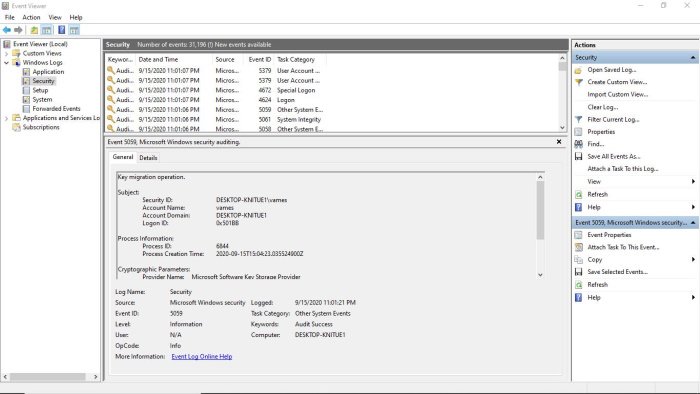Click the event description scrollbar thumb
The width and height of the screenshot is (700, 394).
click(x=540, y=210)
